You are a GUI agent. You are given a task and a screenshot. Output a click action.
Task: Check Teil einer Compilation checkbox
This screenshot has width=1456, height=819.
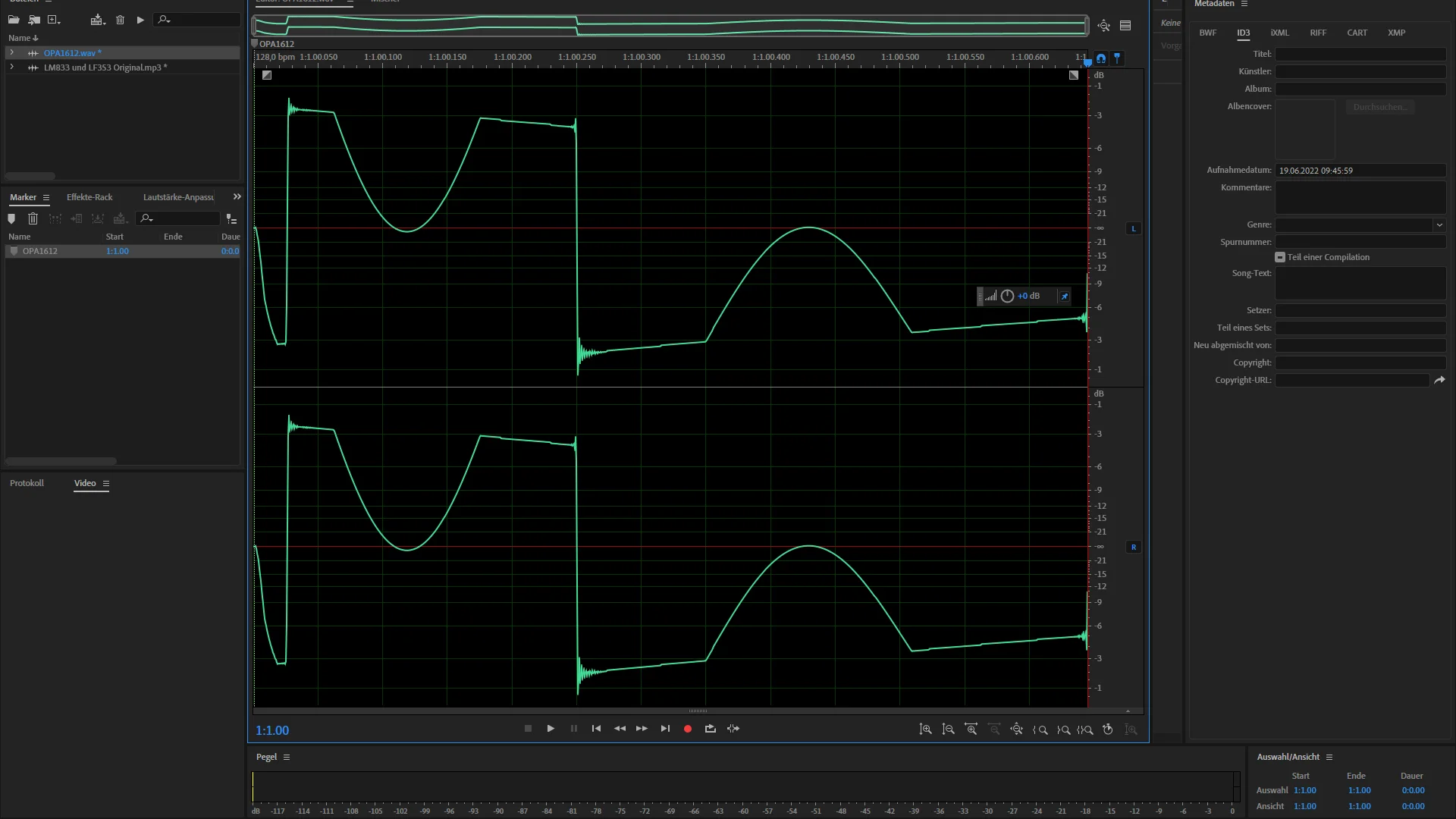click(1280, 258)
